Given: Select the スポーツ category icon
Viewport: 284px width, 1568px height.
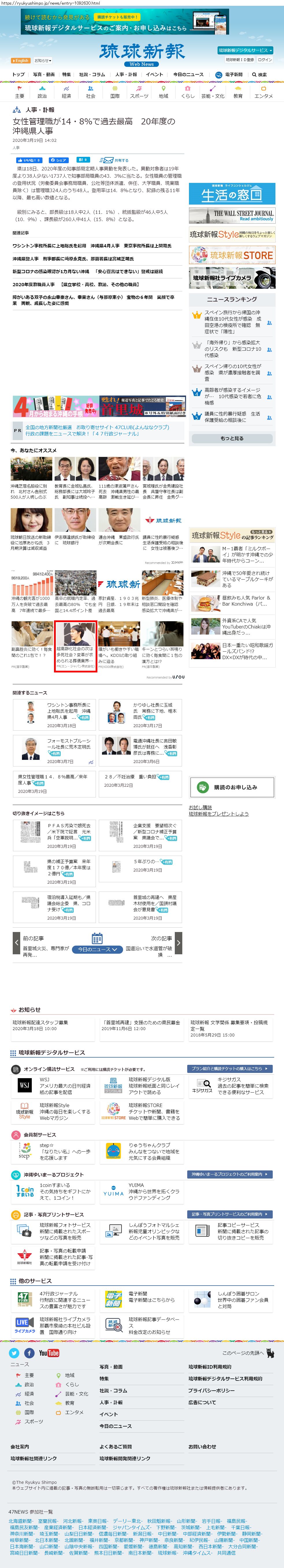Looking at the screenshot, I should click(139, 92).
